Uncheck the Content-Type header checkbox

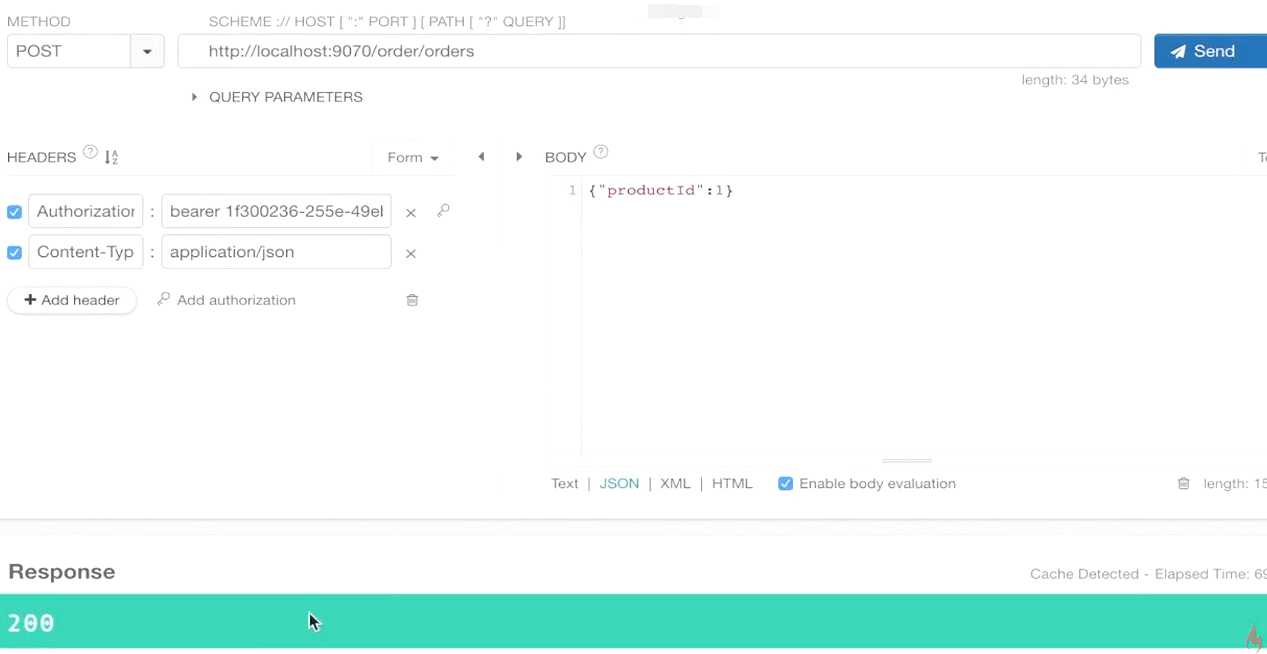pos(14,253)
